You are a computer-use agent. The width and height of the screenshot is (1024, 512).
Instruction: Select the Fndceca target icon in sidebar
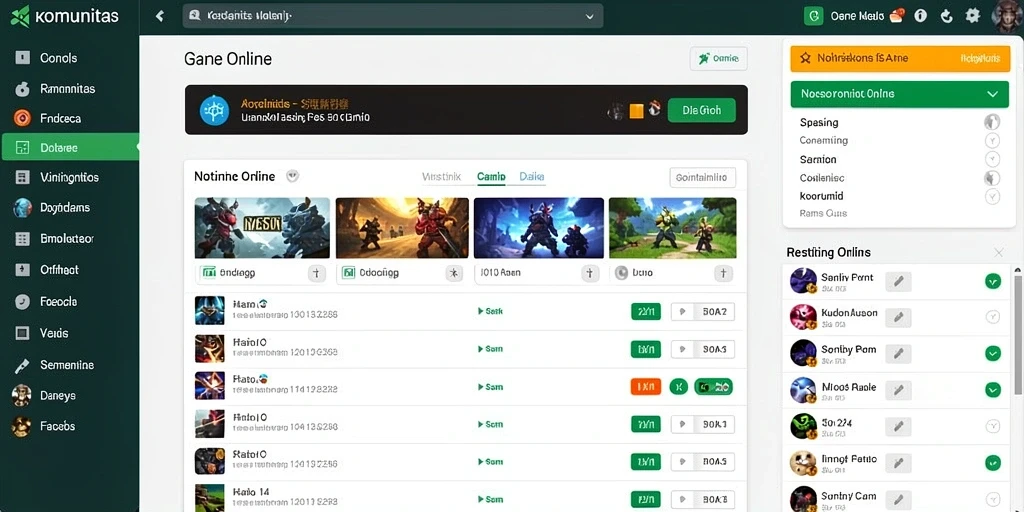[x=22, y=118]
